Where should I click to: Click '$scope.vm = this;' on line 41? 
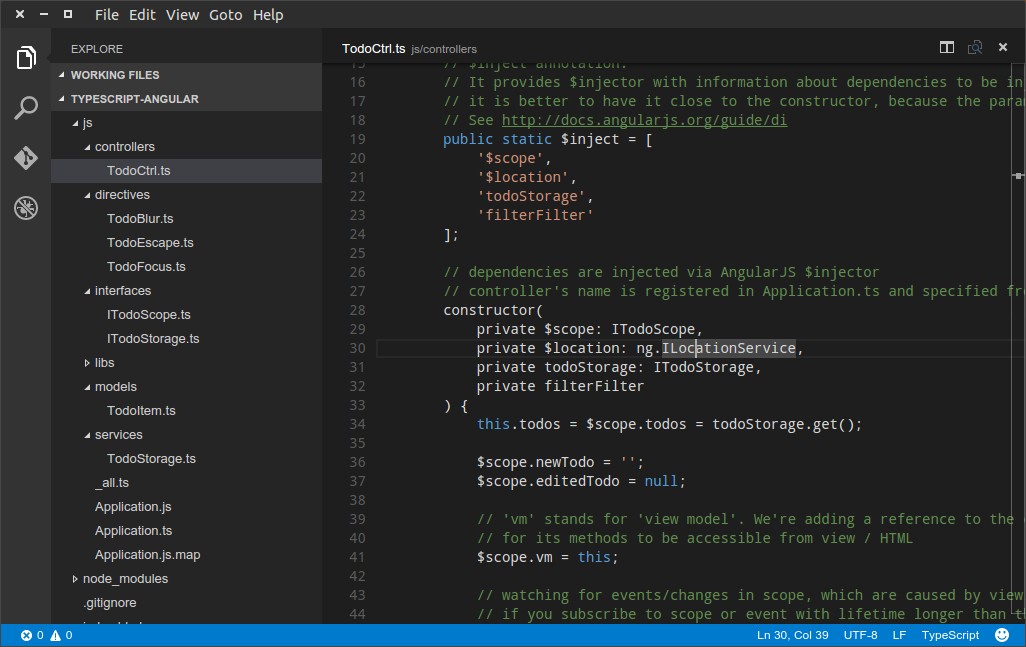[x=547, y=557]
